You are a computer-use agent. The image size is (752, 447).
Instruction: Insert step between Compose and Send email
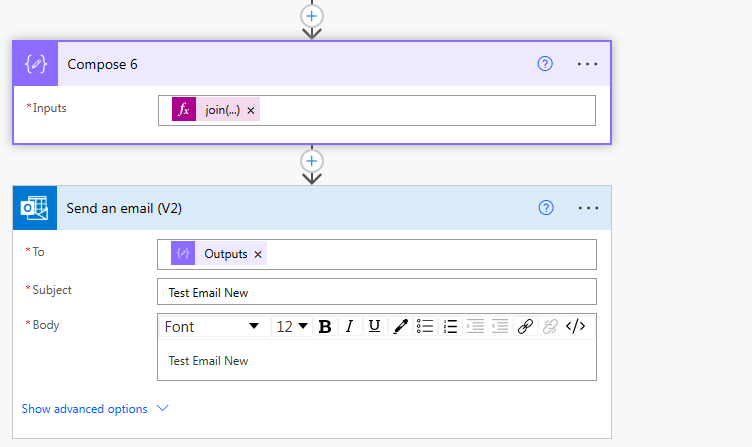312,161
